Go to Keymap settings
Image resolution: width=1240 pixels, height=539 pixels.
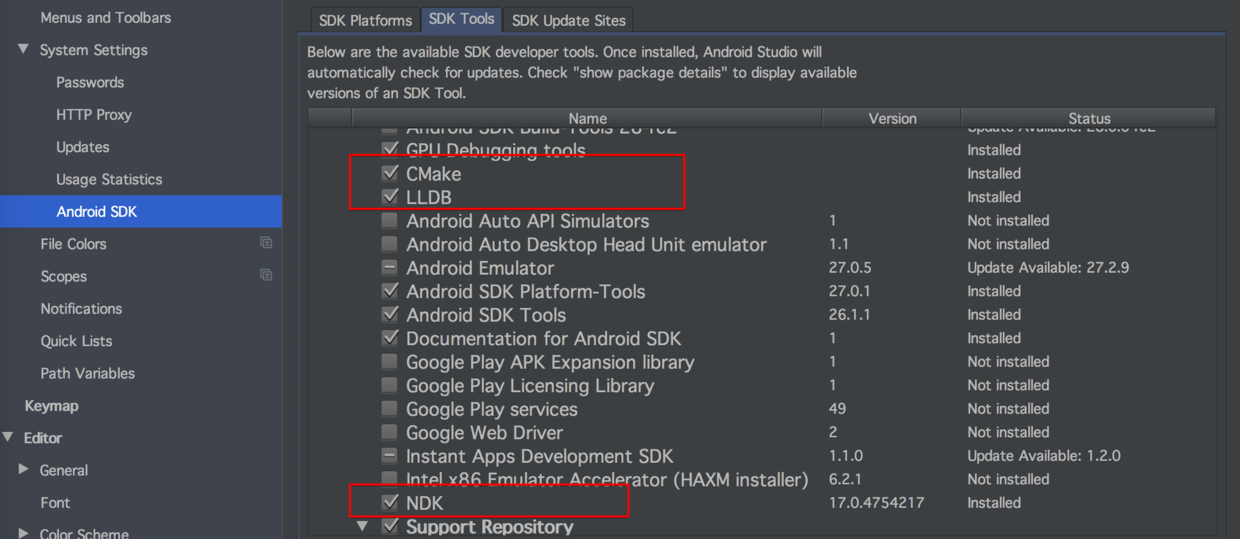click(52, 406)
